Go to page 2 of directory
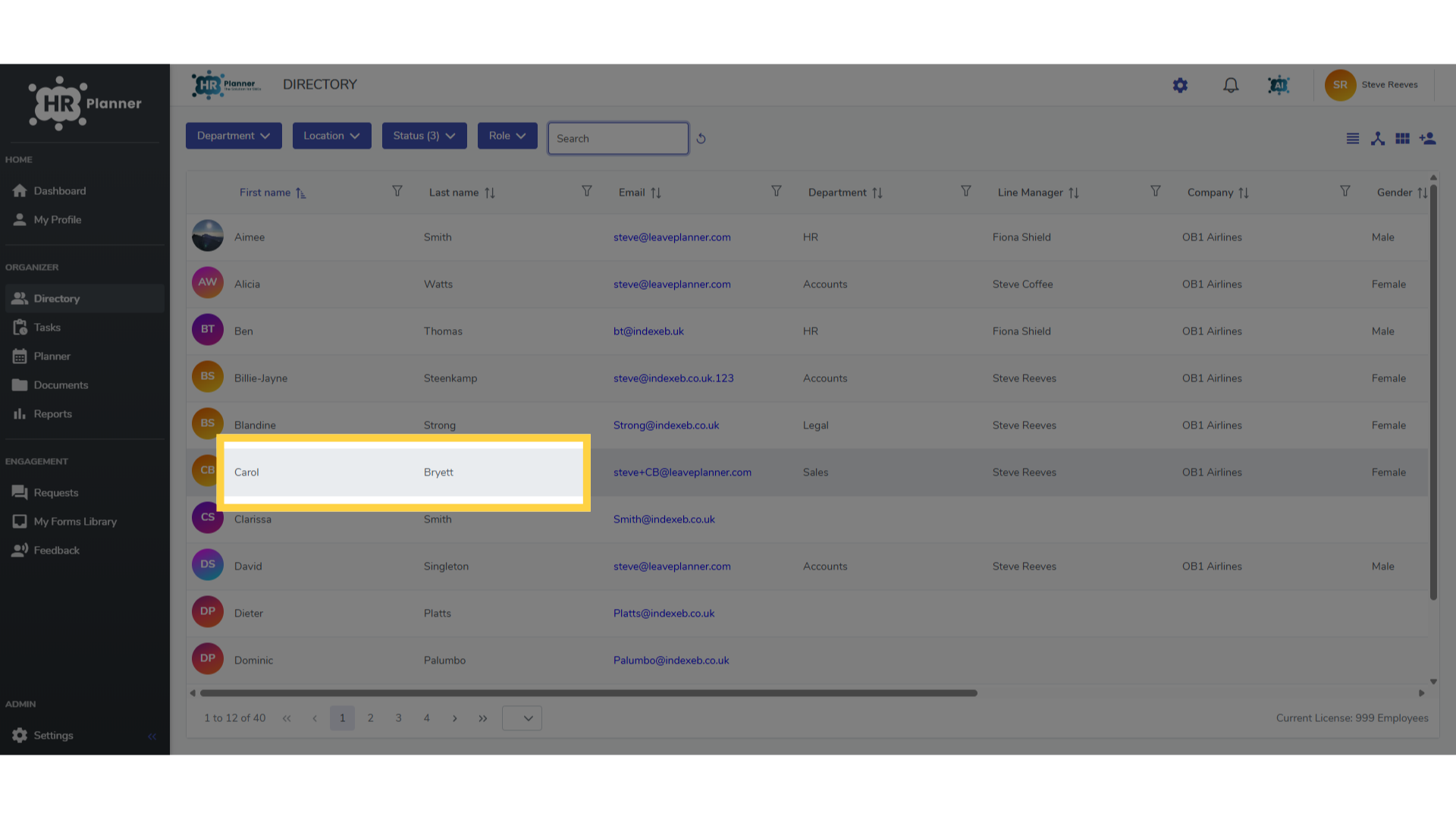1456x819 pixels. (x=370, y=718)
